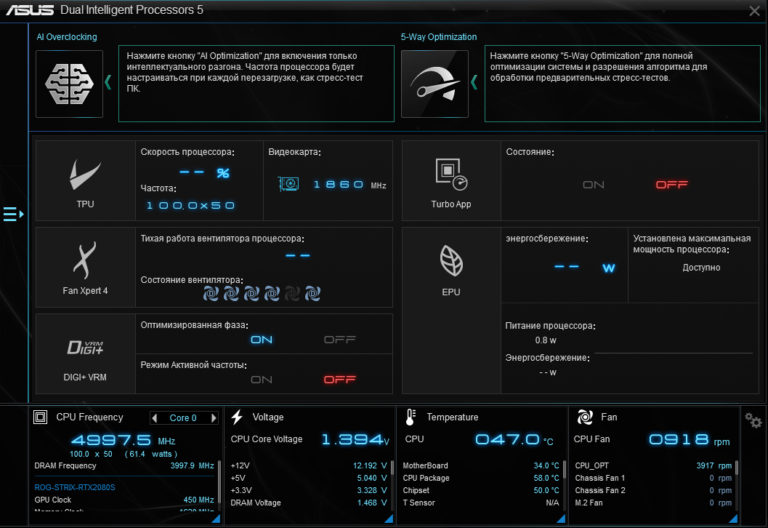Image resolution: width=768 pixels, height=528 pixels.
Task: Click the AI Overclocking heading
Action: click(67, 37)
